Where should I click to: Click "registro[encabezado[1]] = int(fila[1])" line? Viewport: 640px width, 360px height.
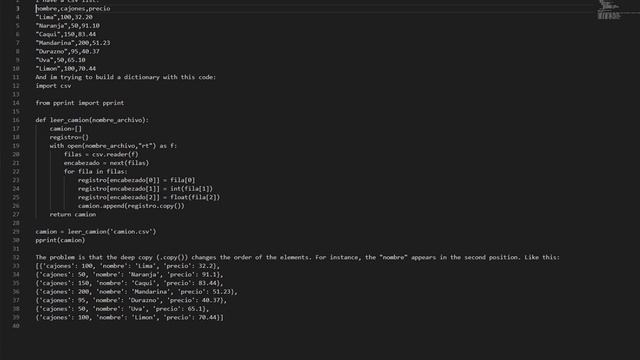point(146,189)
